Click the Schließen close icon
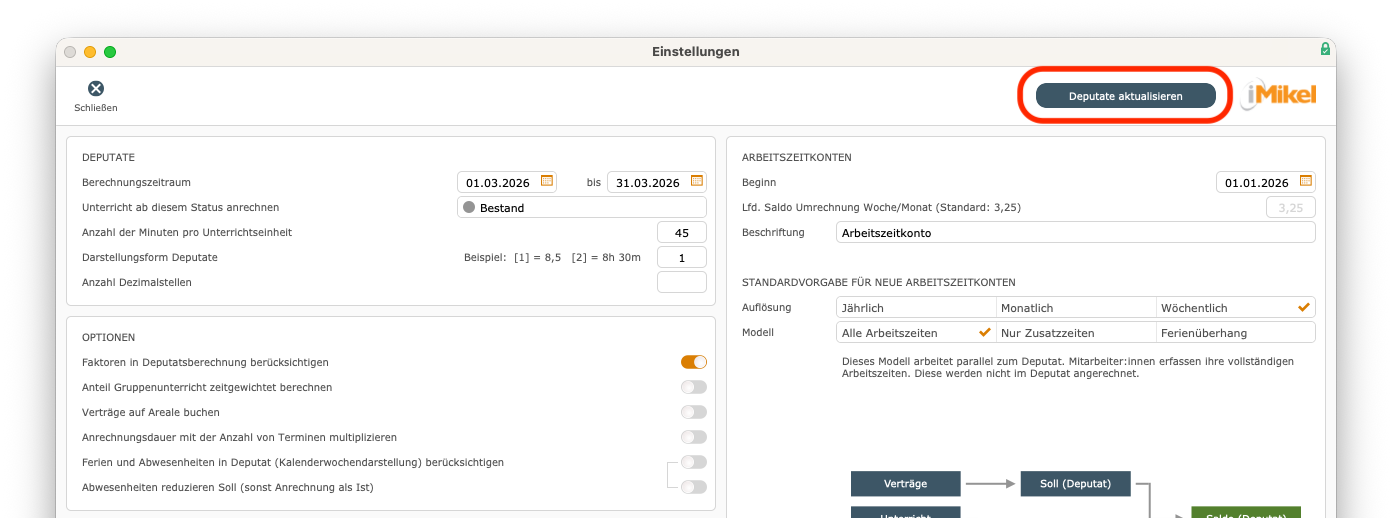The width and height of the screenshot is (1392, 518). pyautogui.click(x=96, y=89)
